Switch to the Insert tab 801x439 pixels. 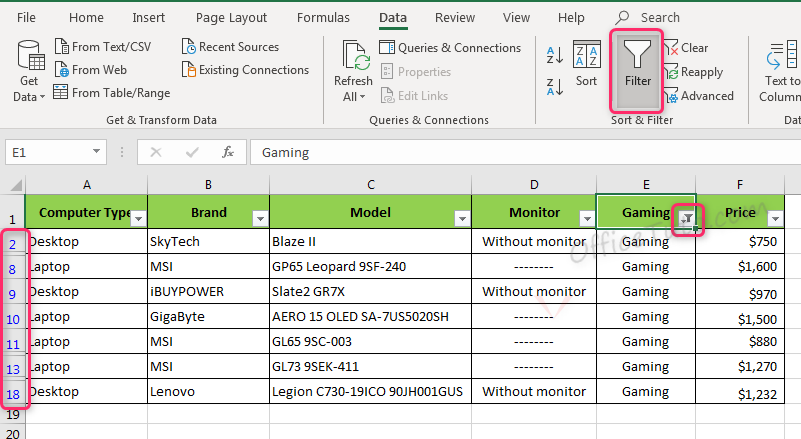(149, 17)
